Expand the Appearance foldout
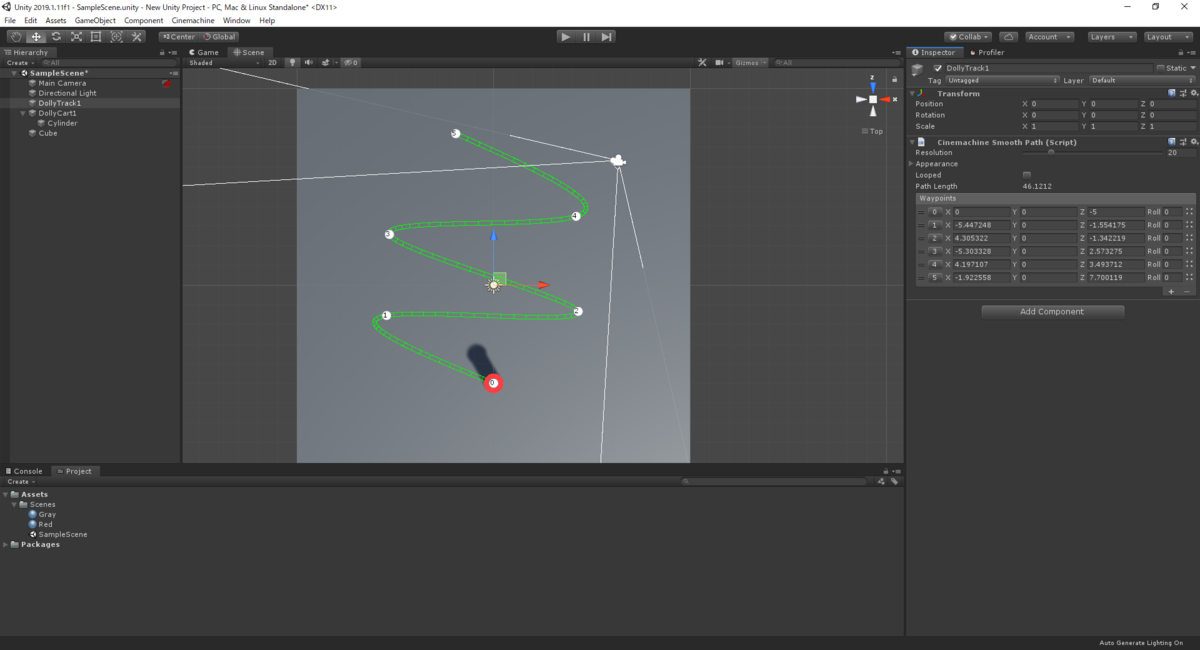Screen dimensions: 1200x650 912,163
